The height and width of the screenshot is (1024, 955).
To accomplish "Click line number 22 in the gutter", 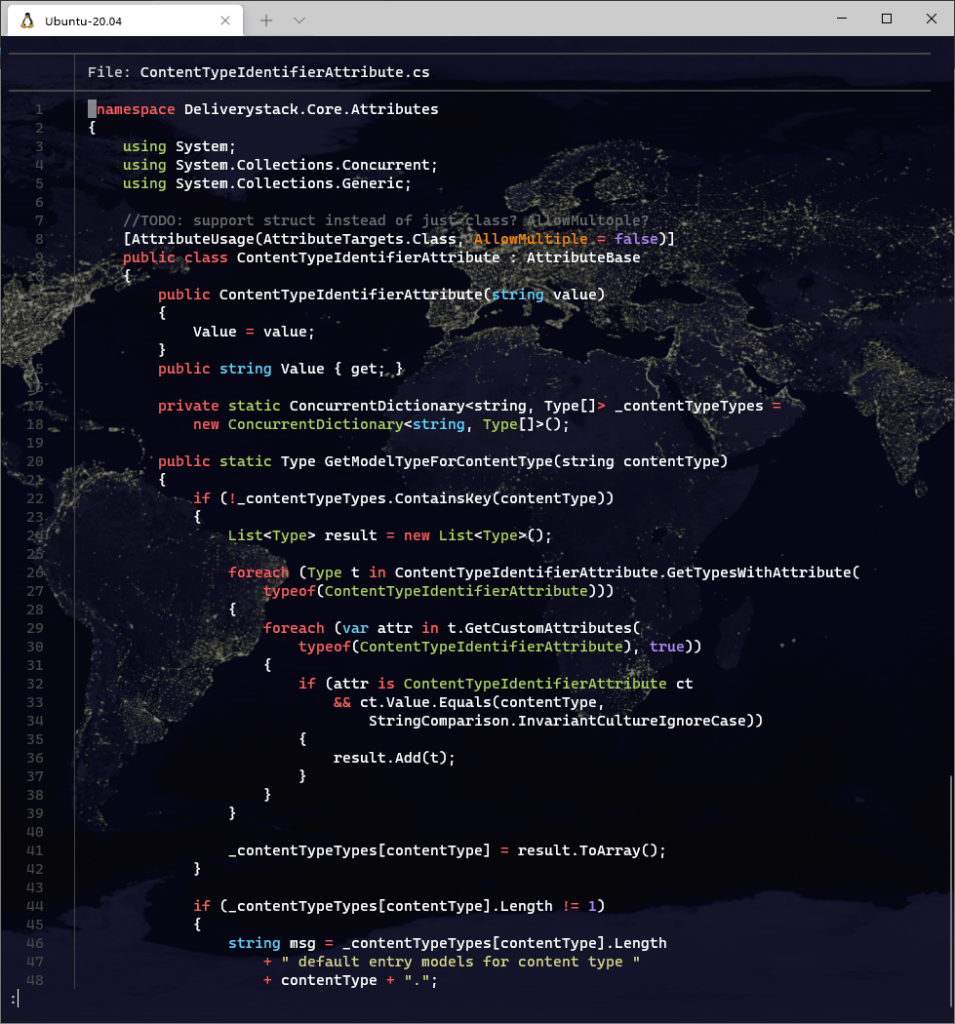I will (x=35, y=498).
